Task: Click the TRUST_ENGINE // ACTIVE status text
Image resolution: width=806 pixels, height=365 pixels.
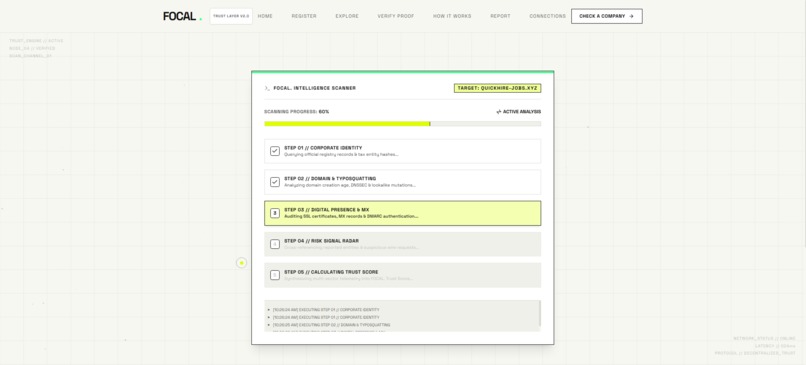Action: 36,41
